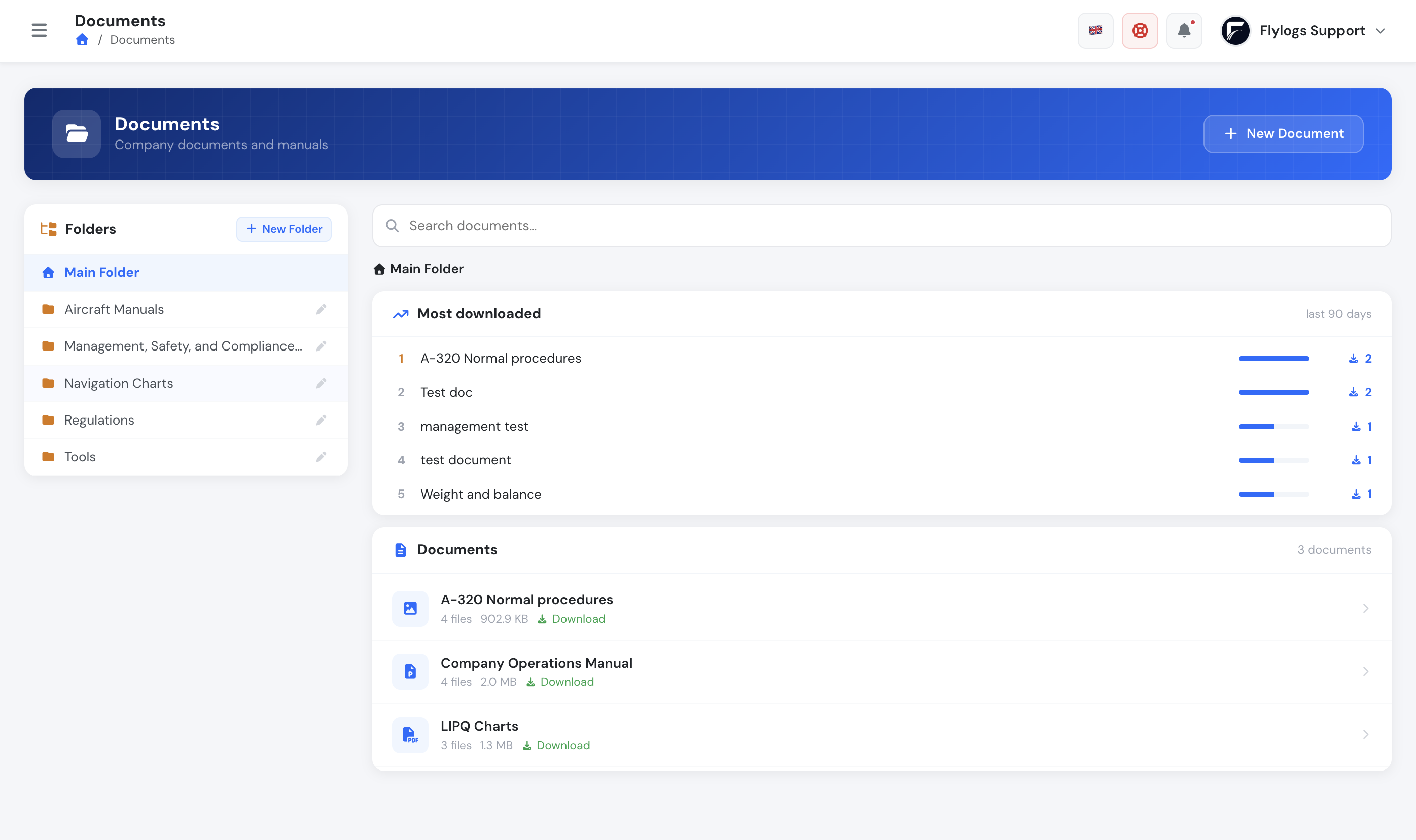Open the Company Operations Manual document title
Image resolution: width=1416 pixels, height=840 pixels.
click(536, 663)
